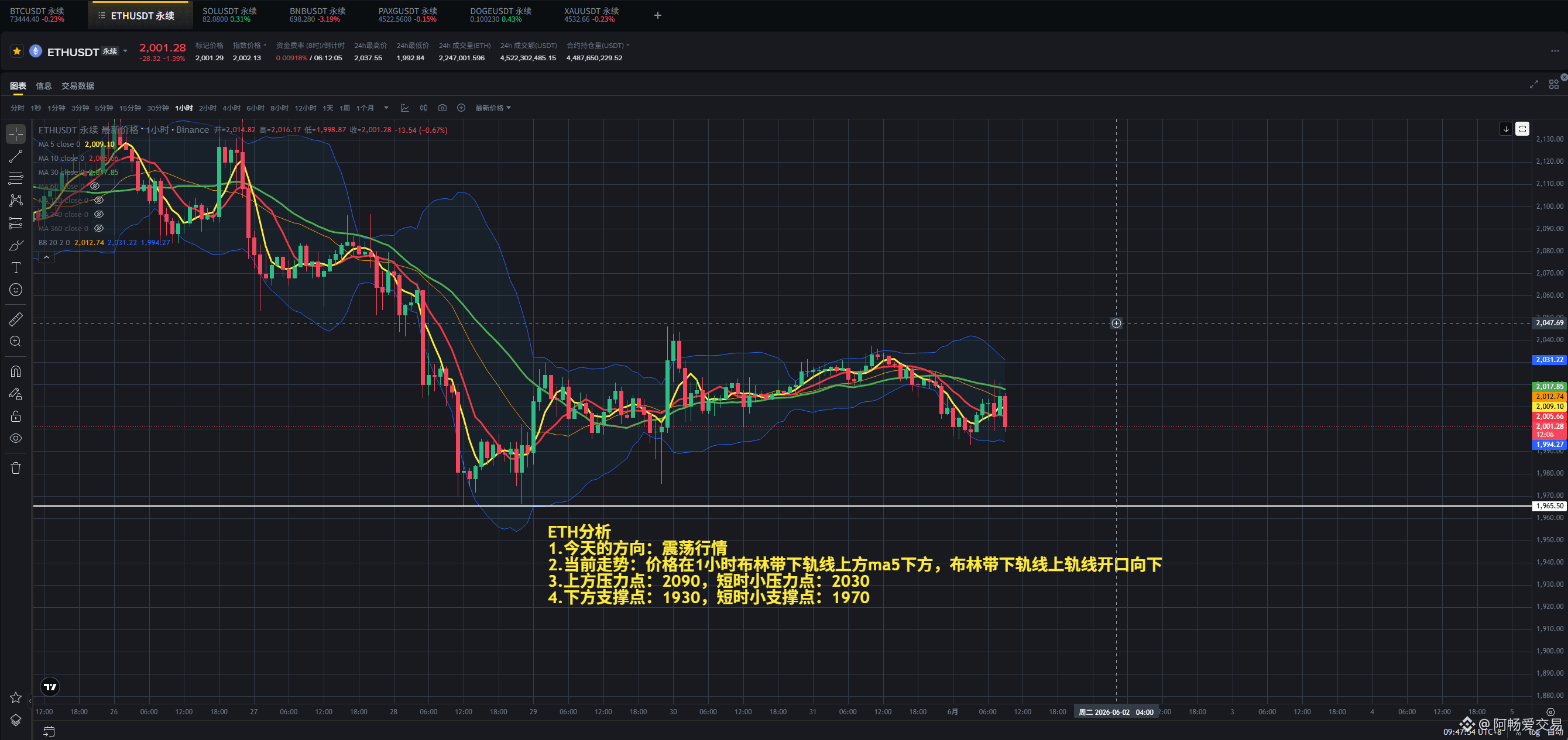Open the go-to-date calendar icon
This screenshot has width=1568, height=740.
point(49,731)
